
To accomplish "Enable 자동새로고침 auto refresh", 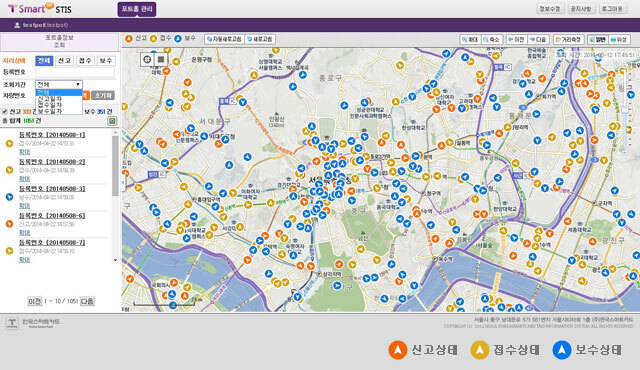I will pos(224,39).
